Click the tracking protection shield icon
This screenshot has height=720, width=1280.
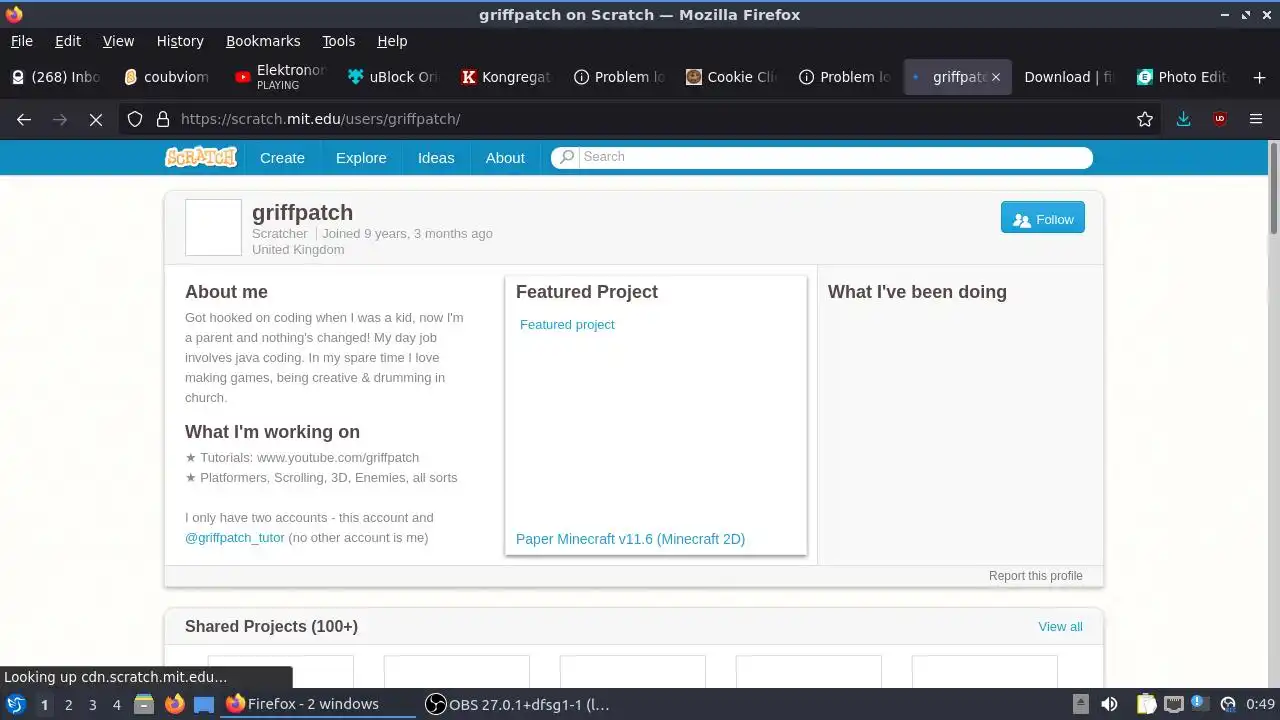135,119
